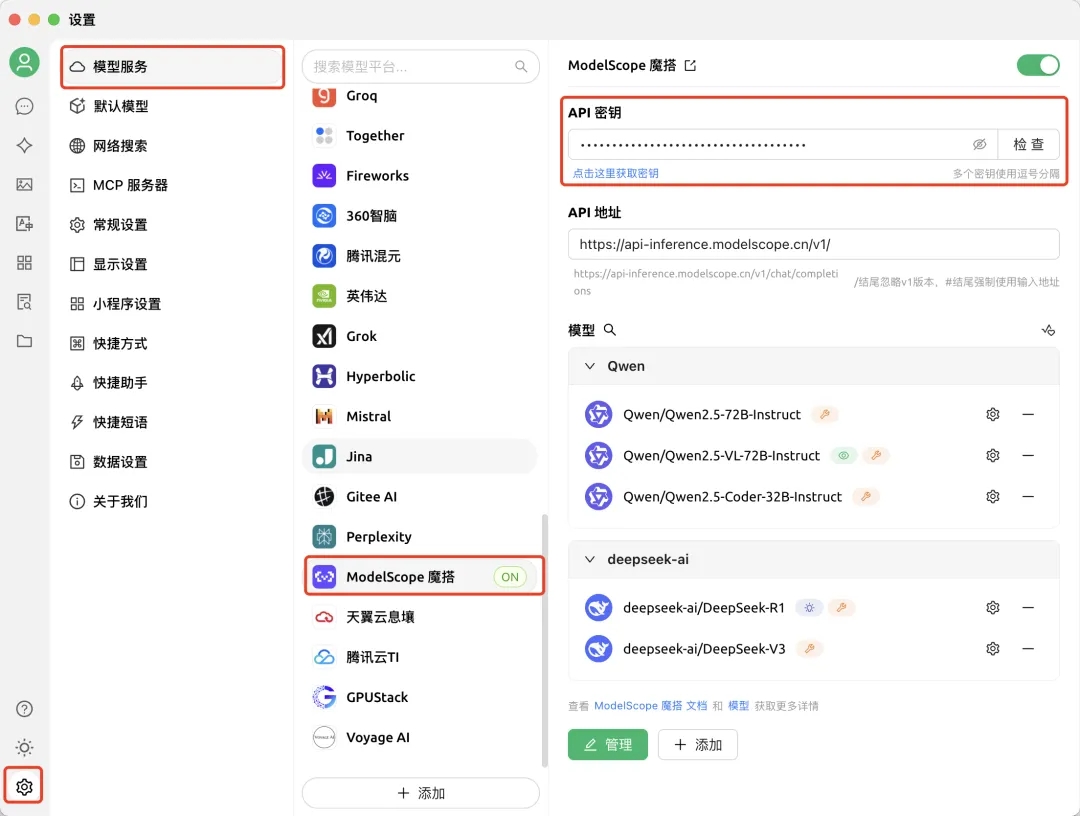Focus the API 密钥 password field
The width and height of the screenshot is (1080, 816).
768,145
